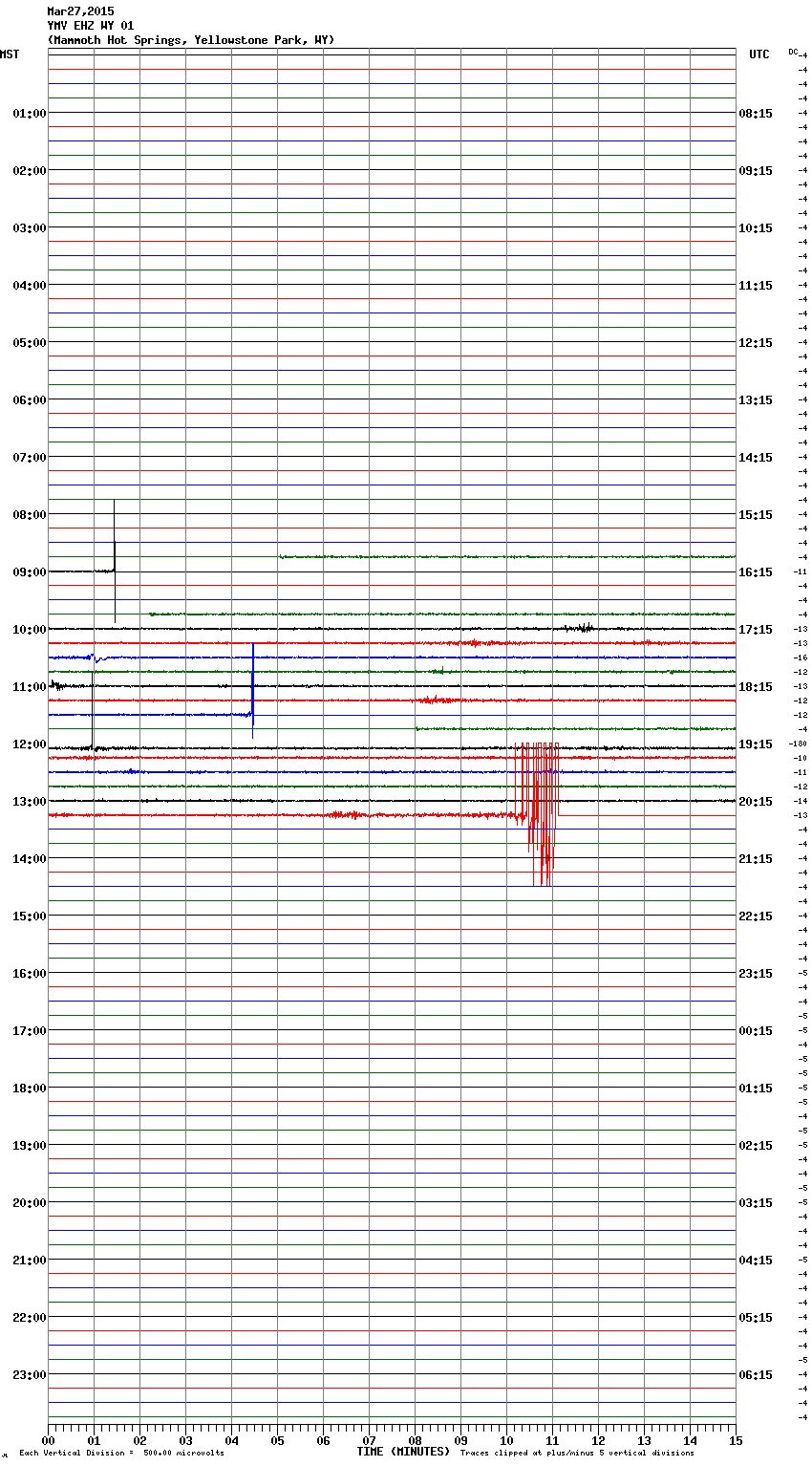Click the Mammoth Hot Springs location title

191,40
